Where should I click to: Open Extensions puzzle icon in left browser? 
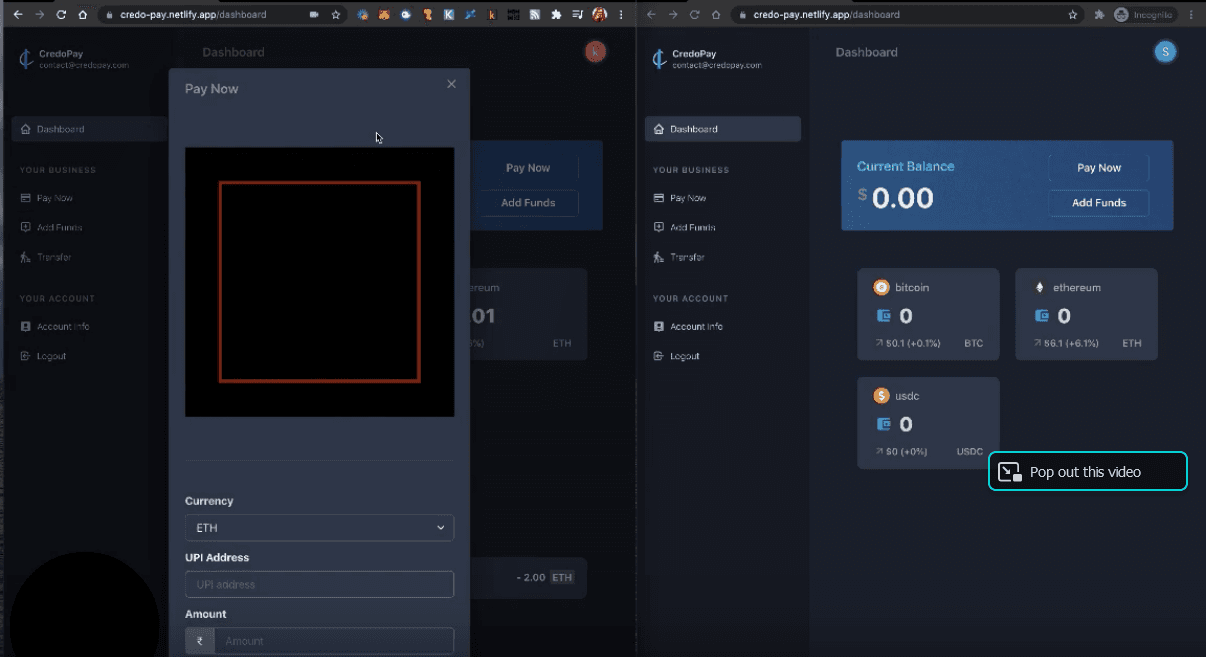click(556, 15)
